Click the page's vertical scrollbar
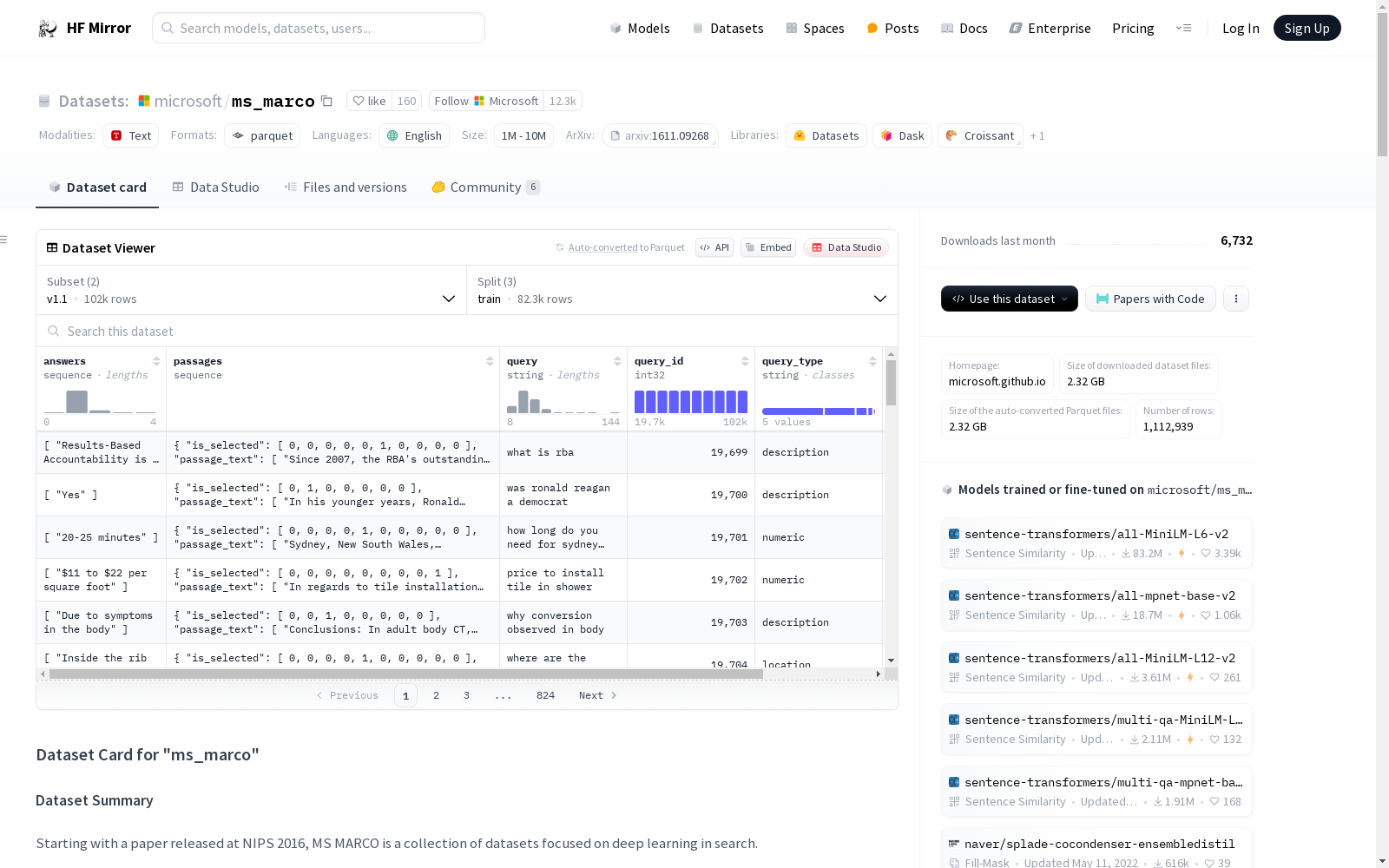This screenshot has width=1389, height=868. 1382,84
